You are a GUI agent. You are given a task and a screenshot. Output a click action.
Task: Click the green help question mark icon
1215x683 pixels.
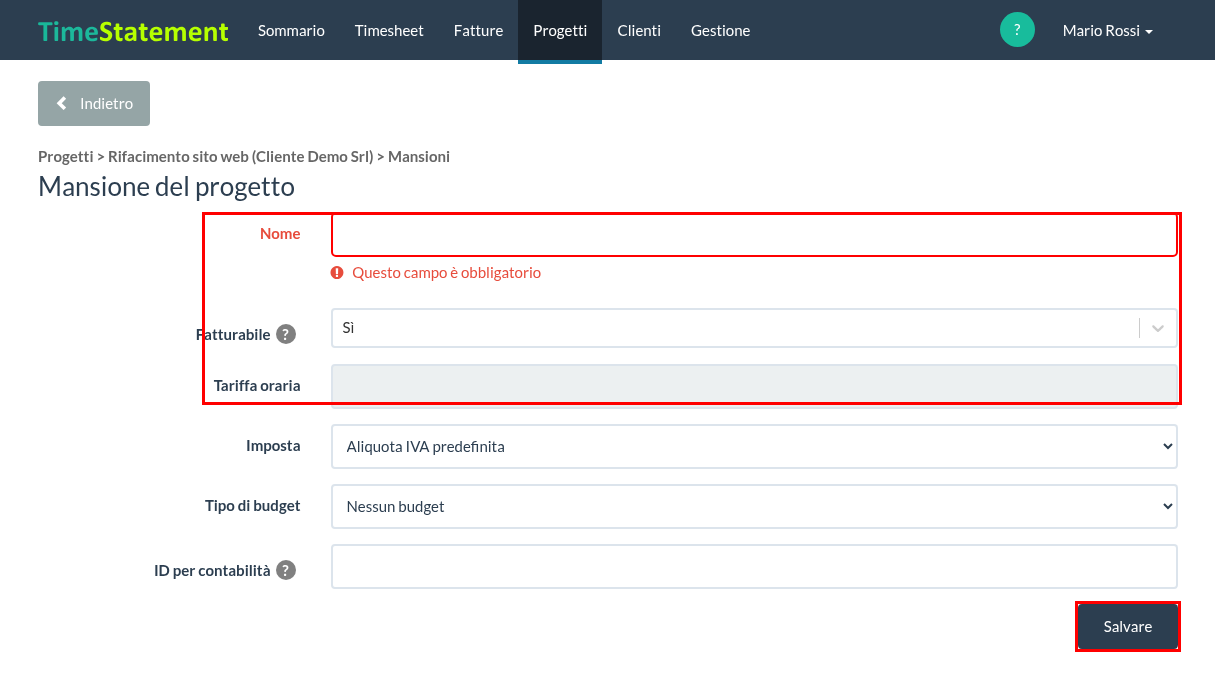[x=1017, y=30]
